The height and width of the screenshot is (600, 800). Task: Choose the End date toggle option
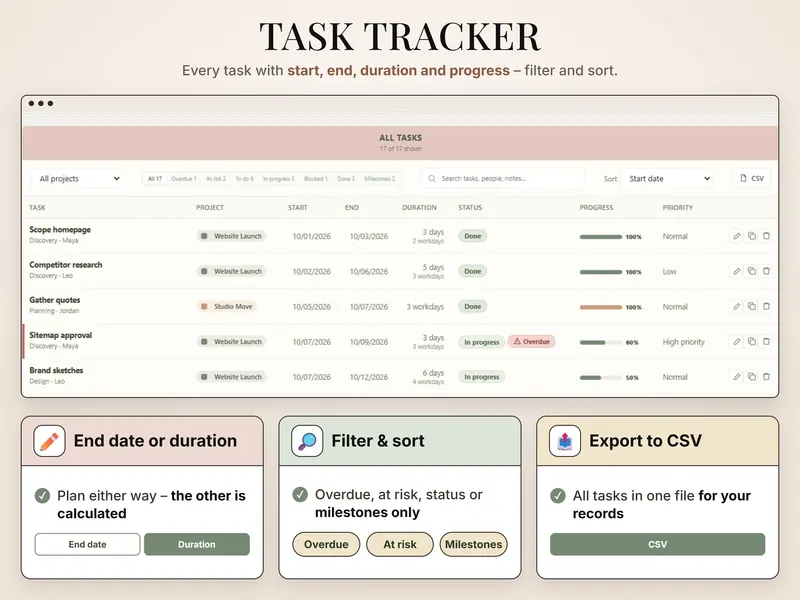click(87, 544)
